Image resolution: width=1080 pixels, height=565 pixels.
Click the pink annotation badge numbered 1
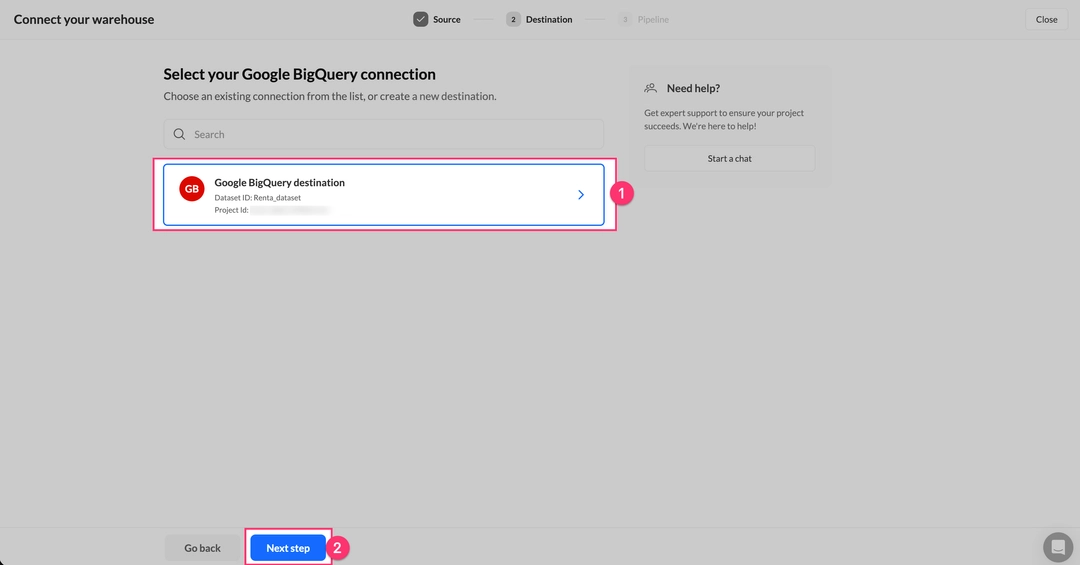[x=622, y=195]
